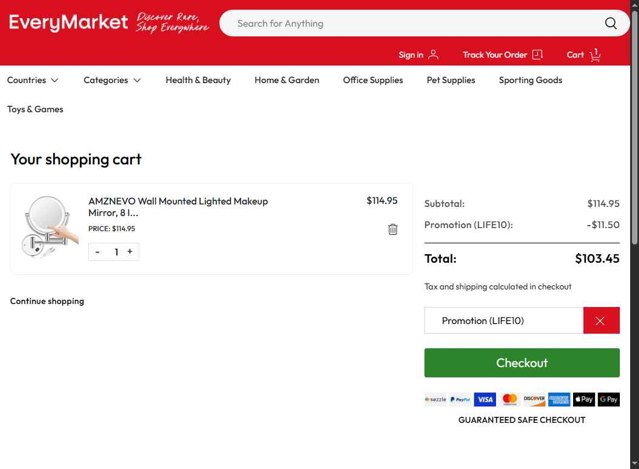Decrease mirror quantity with minus button

tap(97, 252)
